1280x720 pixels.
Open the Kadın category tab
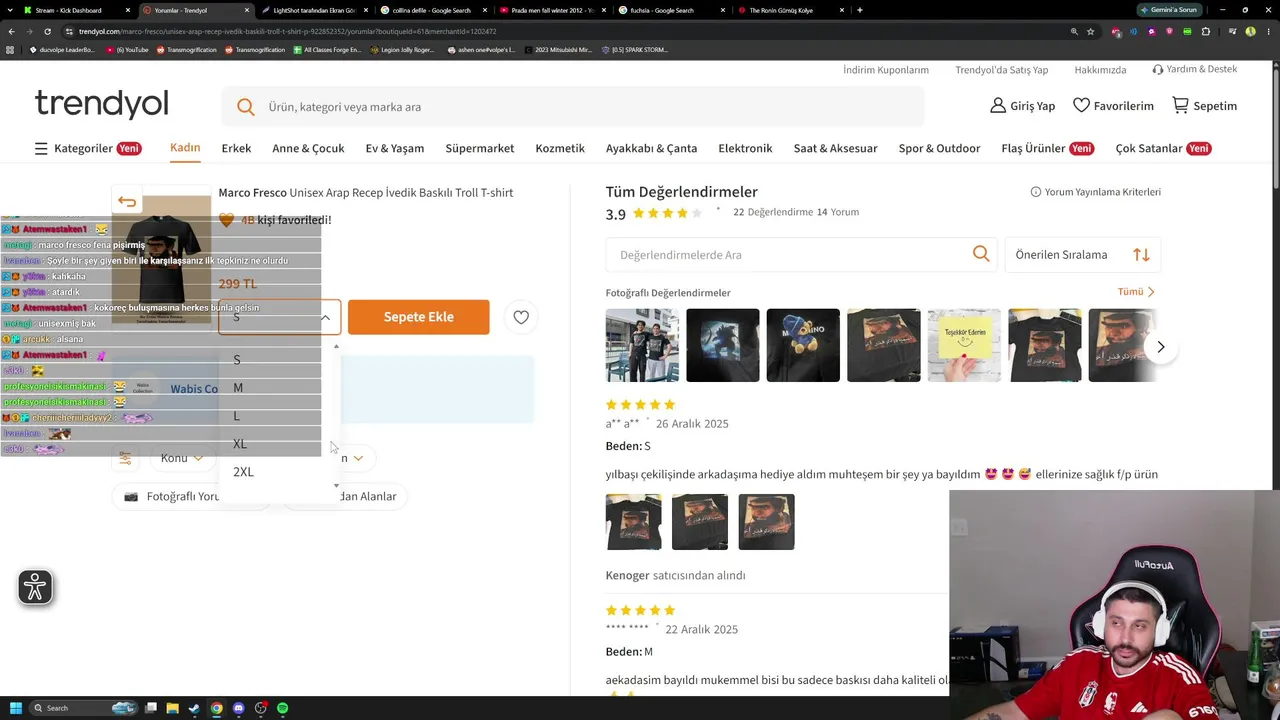(x=185, y=148)
